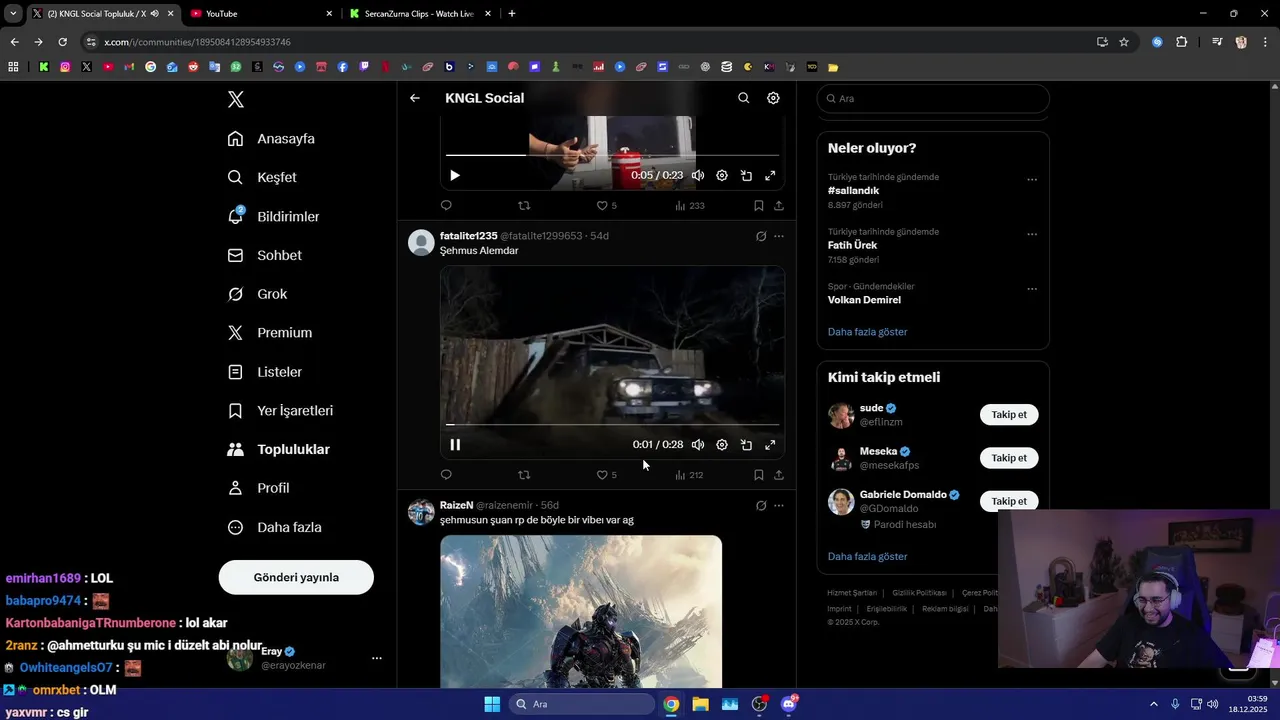Repost the top video post
The image size is (1280, 720).
pos(524,205)
